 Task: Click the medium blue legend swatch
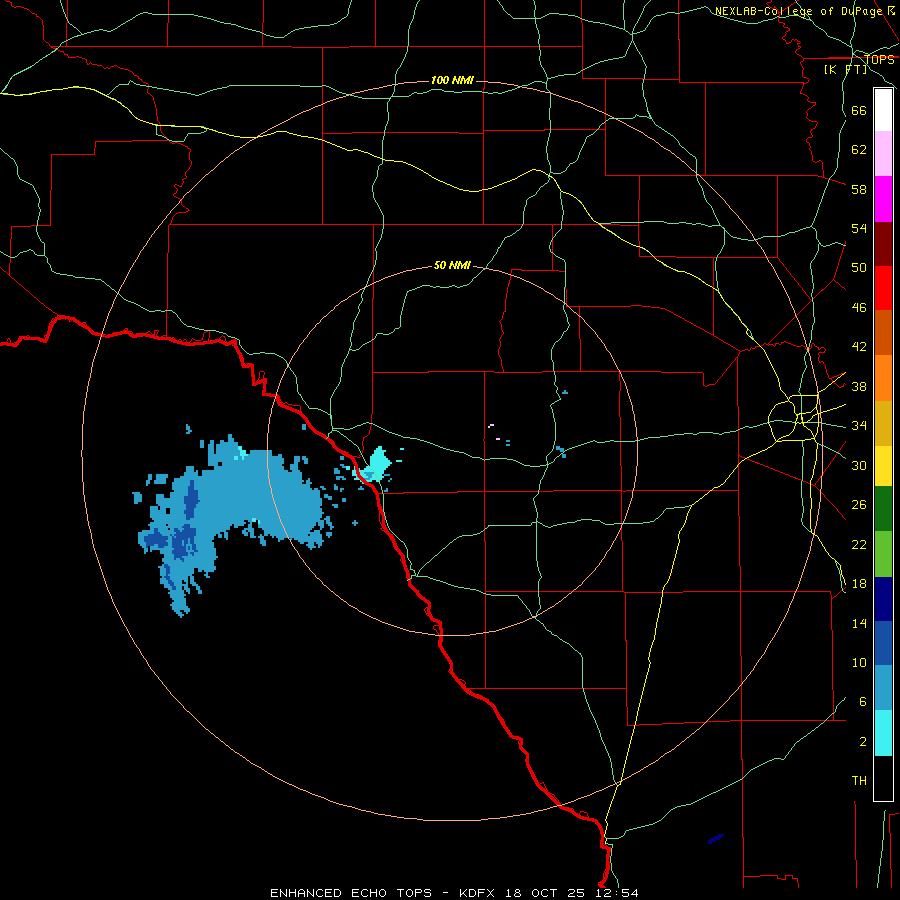click(x=883, y=643)
